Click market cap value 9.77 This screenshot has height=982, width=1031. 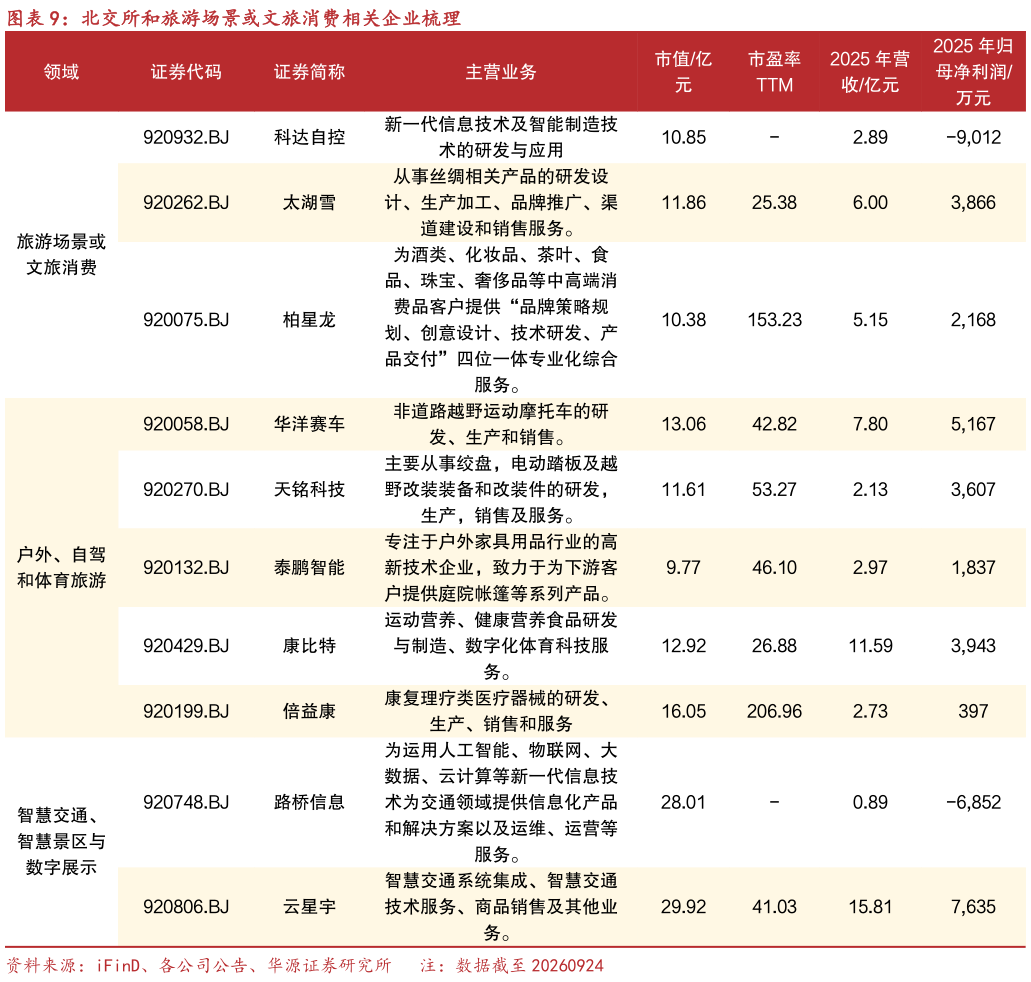683,567
